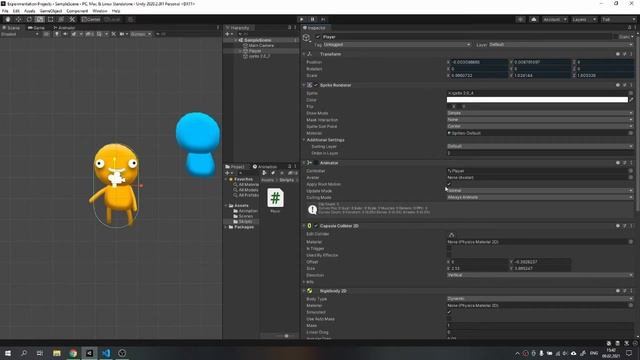Open the Layout dropdown in toolbar
Viewport: 640px width, 360px height.
tap(618, 19)
